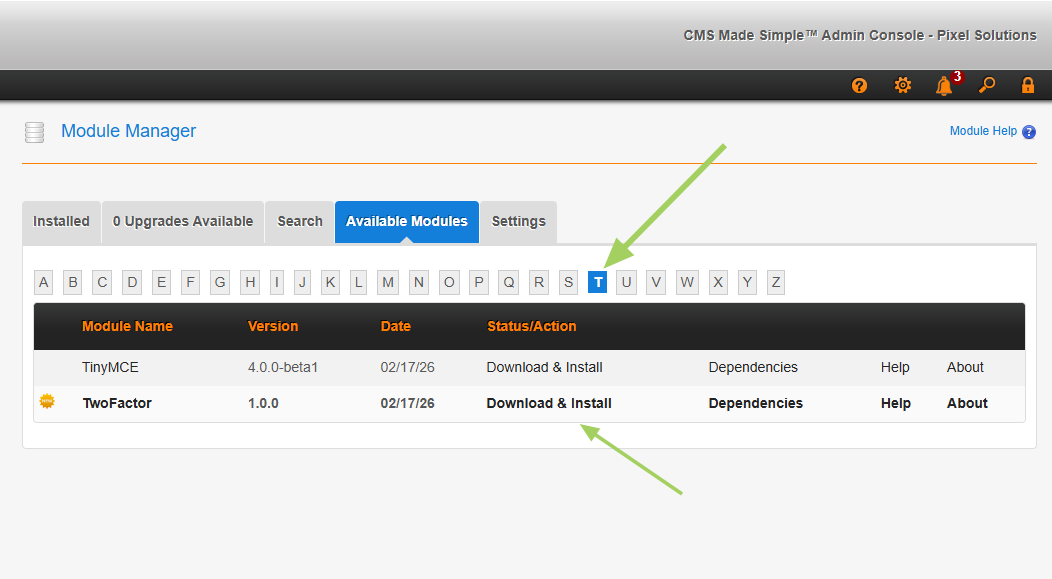Click the search magnifier icon in toolbar
Screen dimensions: 1052x579
tap(987, 86)
